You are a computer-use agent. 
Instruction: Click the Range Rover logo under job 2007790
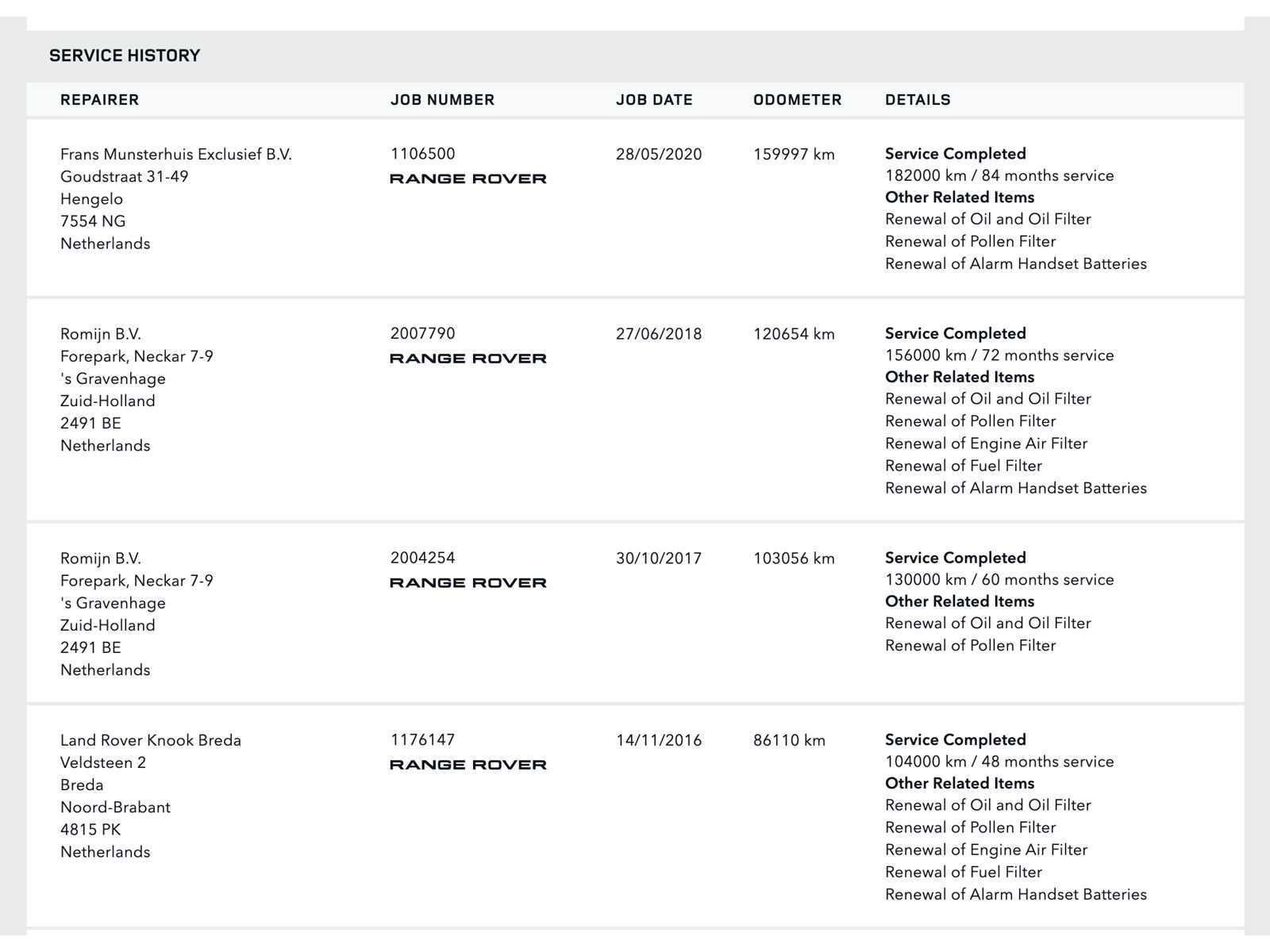pyautogui.click(x=468, y=359)
